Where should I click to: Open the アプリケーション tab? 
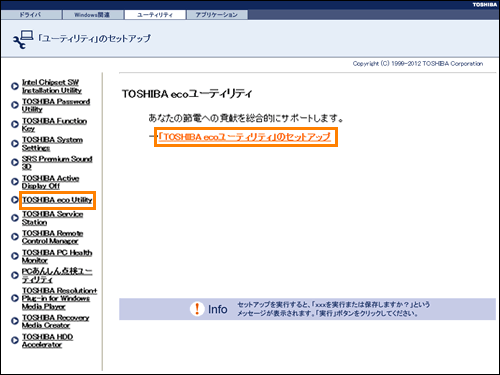point(217,15)
